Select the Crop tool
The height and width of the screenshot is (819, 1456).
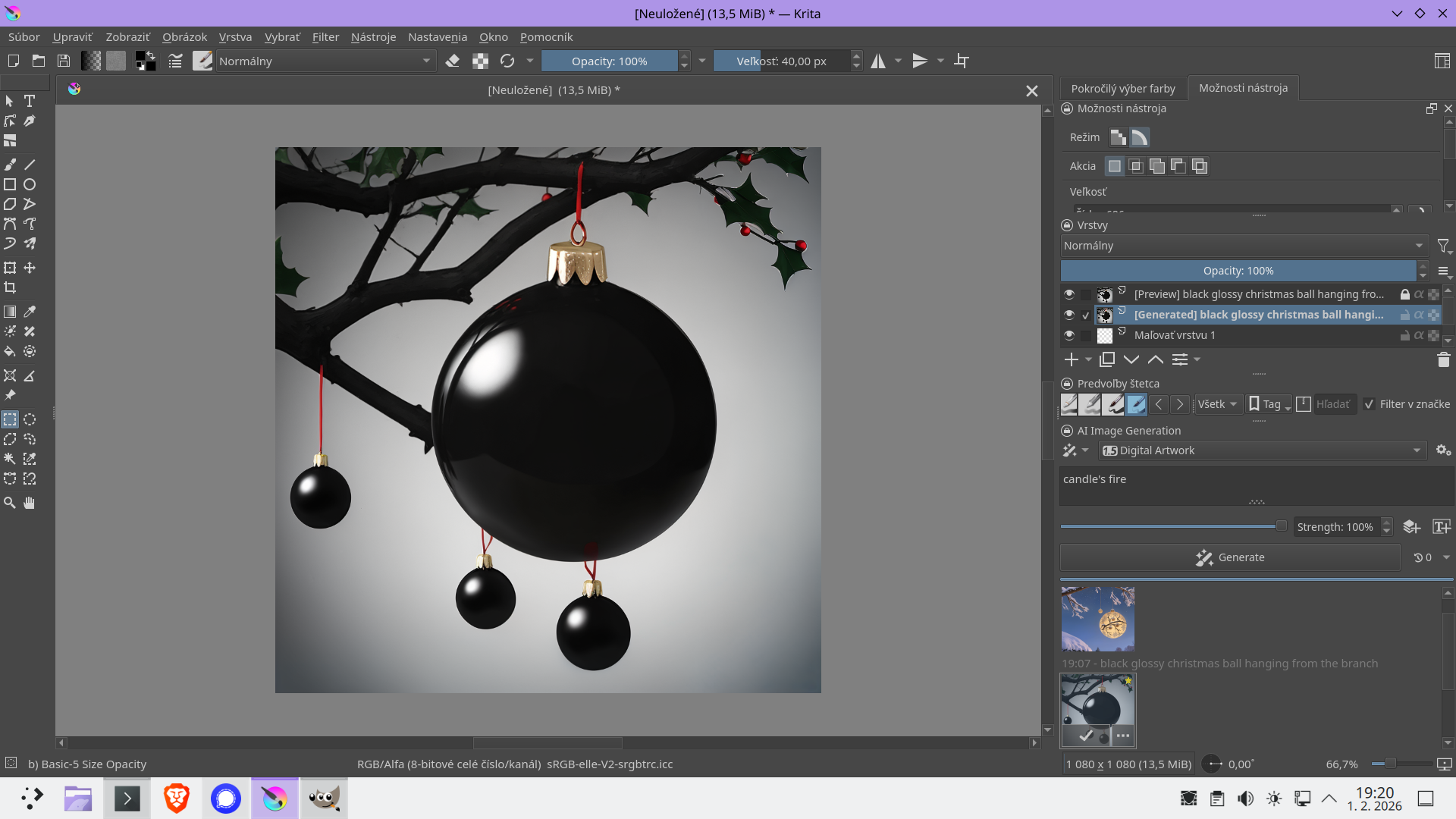(10, 287)
